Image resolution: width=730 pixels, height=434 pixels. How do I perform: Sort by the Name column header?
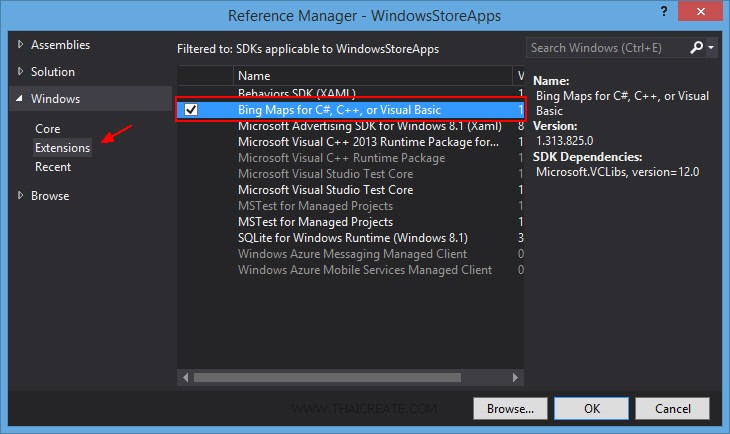372,75
